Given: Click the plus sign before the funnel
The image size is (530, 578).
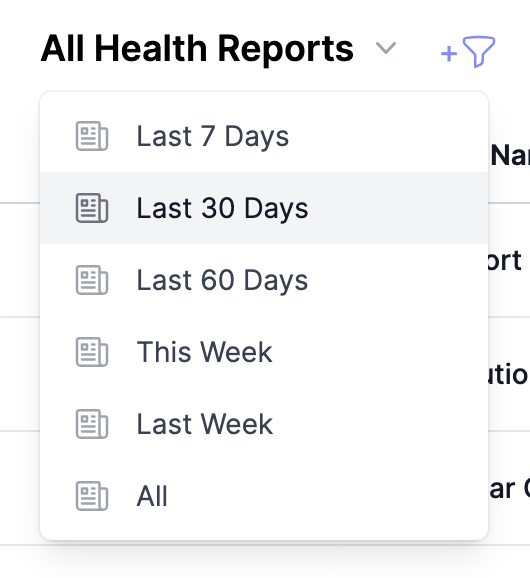Looking at the screenshot, I should 449,54.
